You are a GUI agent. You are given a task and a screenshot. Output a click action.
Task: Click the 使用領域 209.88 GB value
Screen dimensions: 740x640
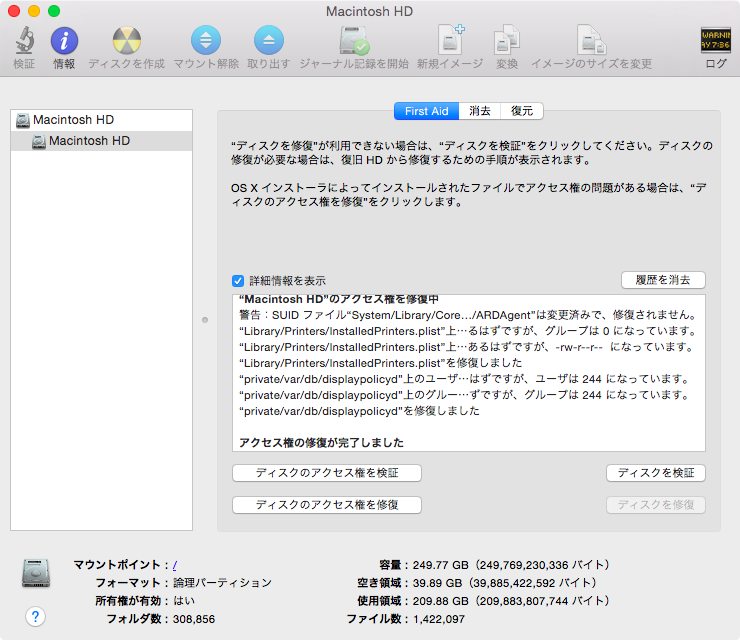pyautogui.click(x=511, y=601)
